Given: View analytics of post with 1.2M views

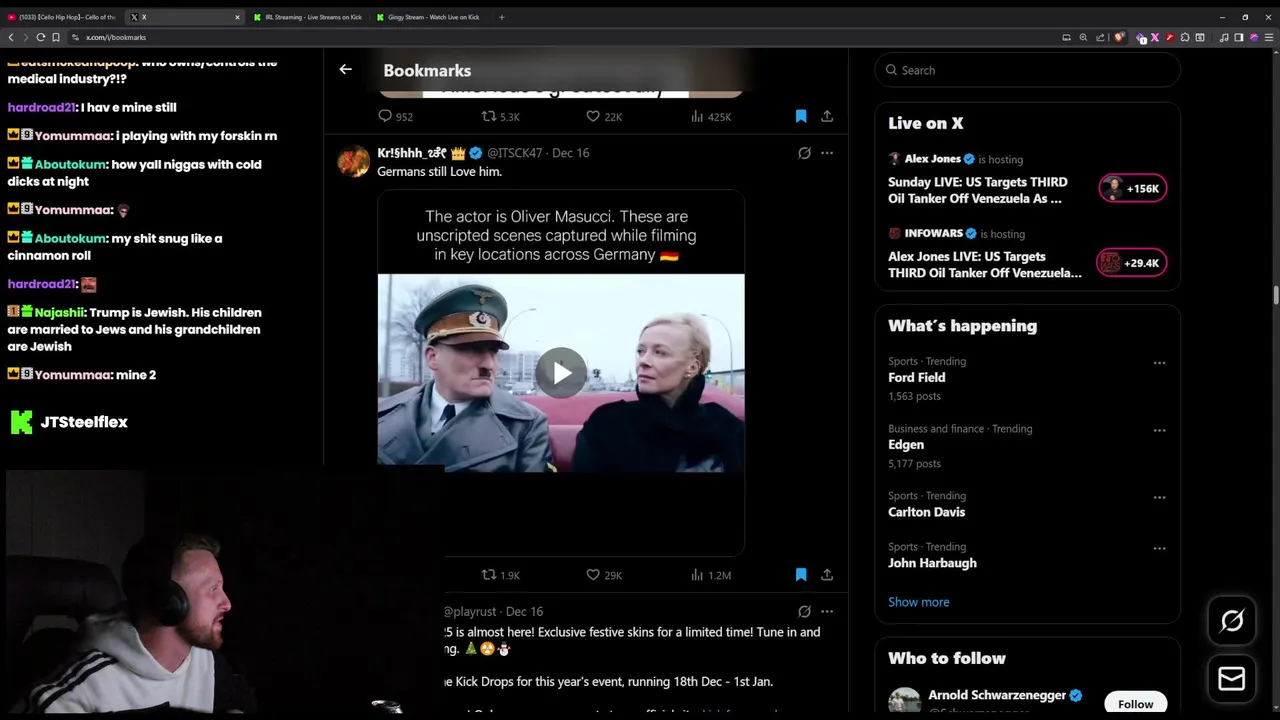Looking at the screenshot, I should point(697,574).
